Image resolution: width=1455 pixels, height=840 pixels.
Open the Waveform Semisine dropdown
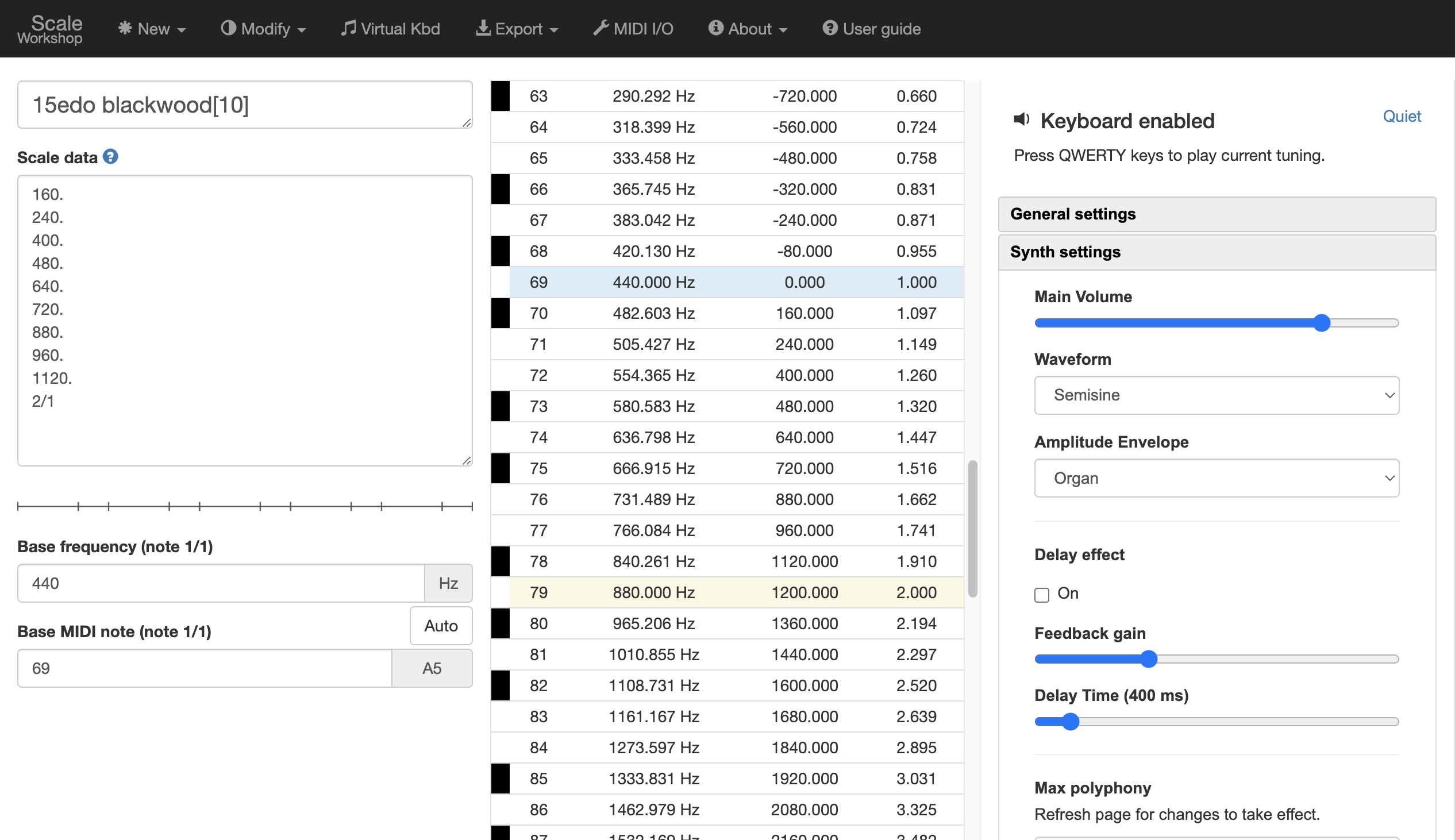[x=1216, y=395]
